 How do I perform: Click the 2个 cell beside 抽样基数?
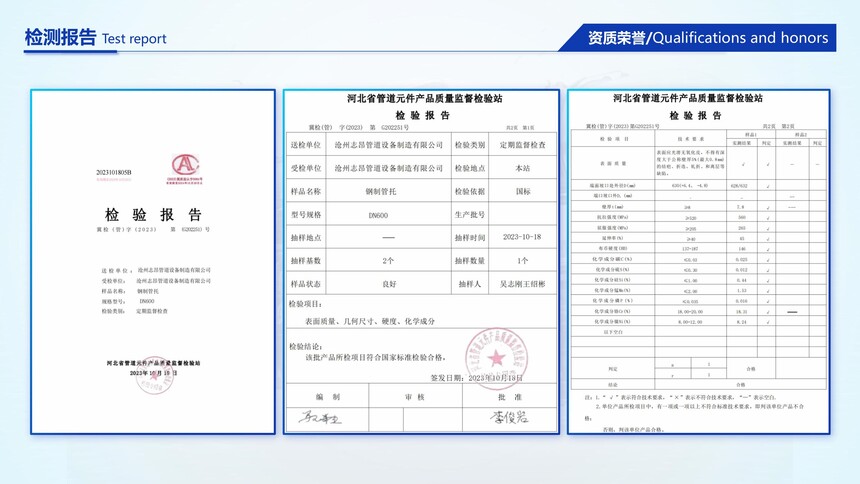(x=388, y=261)
